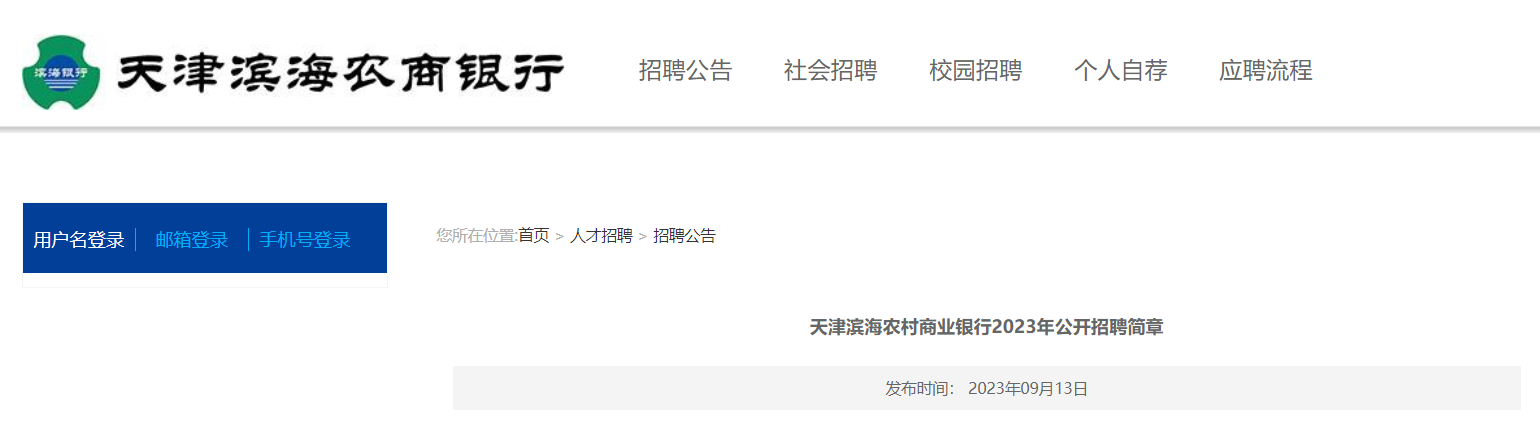The width and height of the screenshot is (1540, 427).
Task: Click the 人才招聘 breadcrumb link
Action: click(x=601, y=236)
